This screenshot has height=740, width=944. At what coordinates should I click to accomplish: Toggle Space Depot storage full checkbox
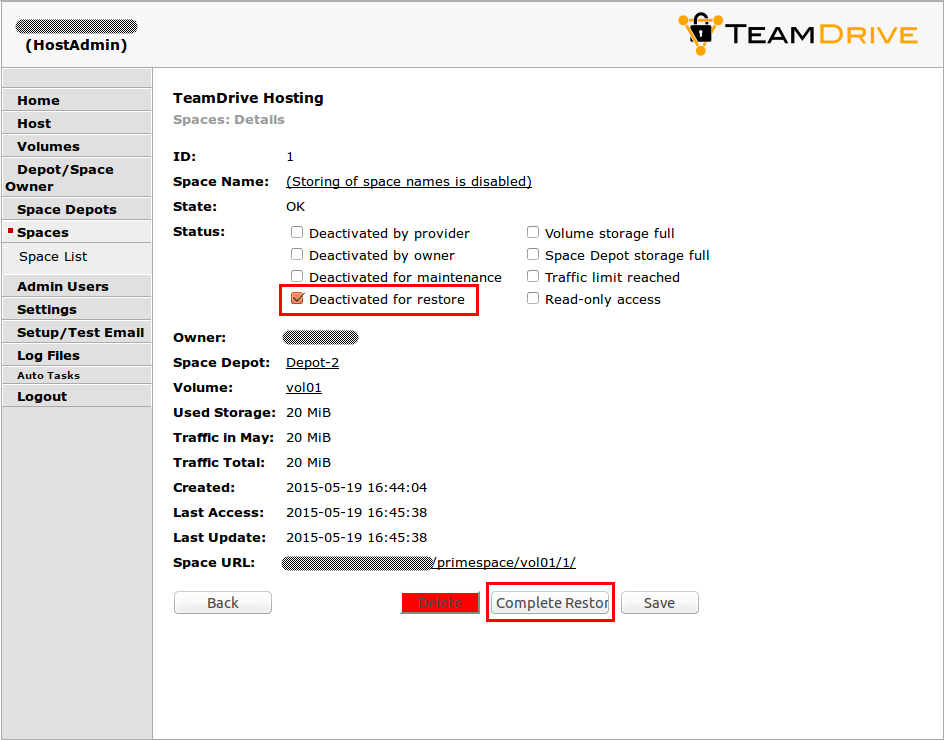tap(533, 255)
